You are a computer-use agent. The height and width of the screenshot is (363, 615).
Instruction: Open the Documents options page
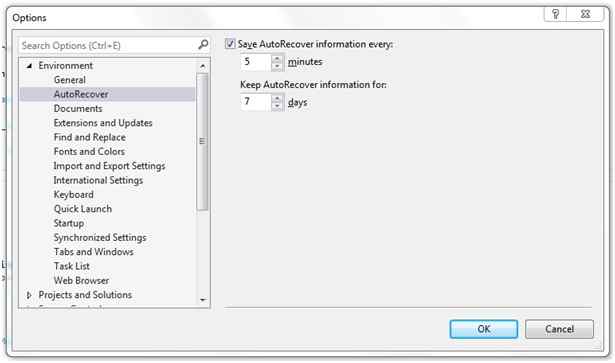[78, 109]
